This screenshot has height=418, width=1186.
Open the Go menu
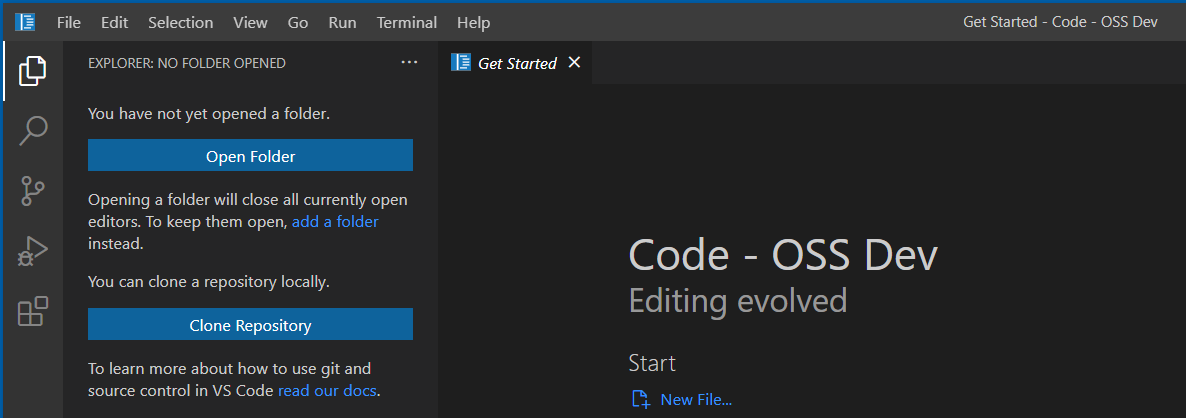click(298, 23)
